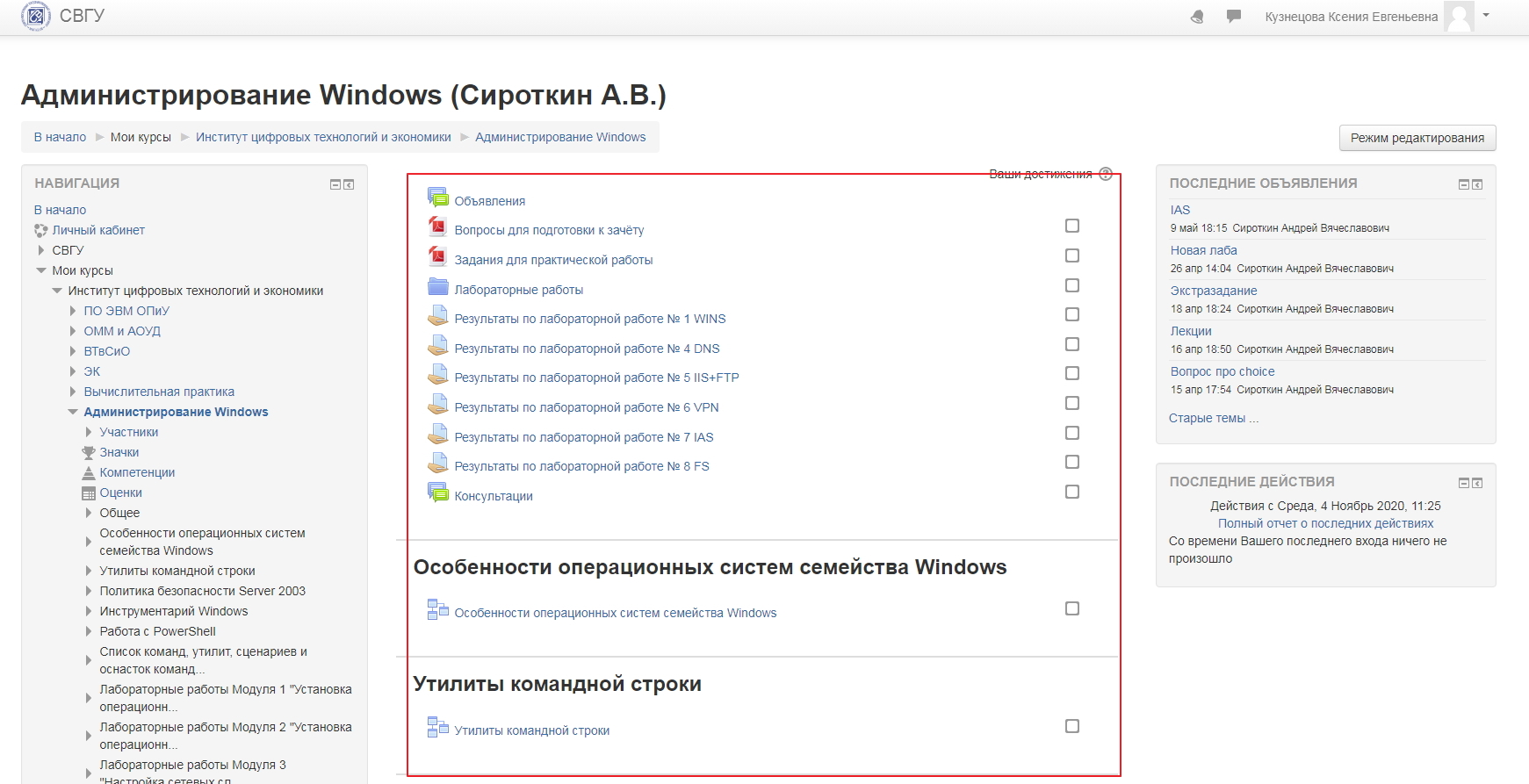Click the СВГУ university logo
This screenshot has width=1529, height=784.
tap(36, 16)
